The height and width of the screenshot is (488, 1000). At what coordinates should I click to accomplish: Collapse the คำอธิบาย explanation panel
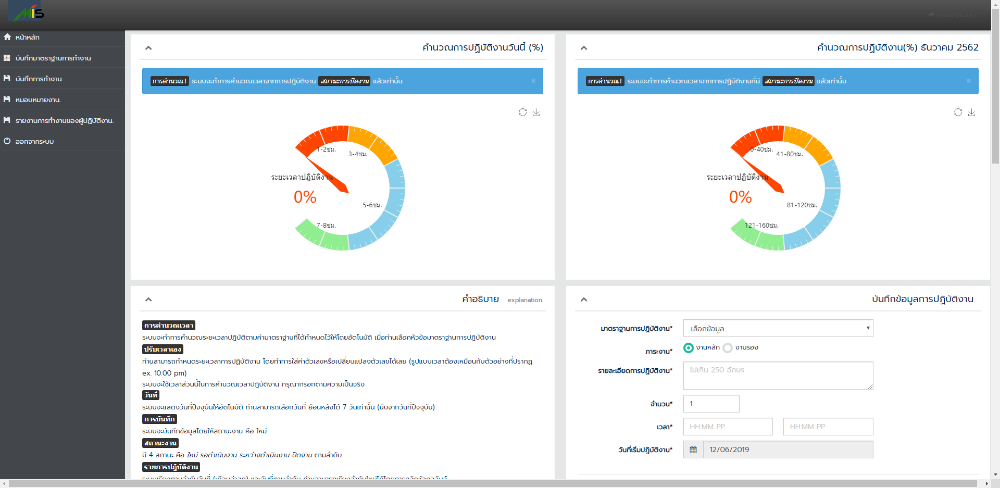click(147, 299)
